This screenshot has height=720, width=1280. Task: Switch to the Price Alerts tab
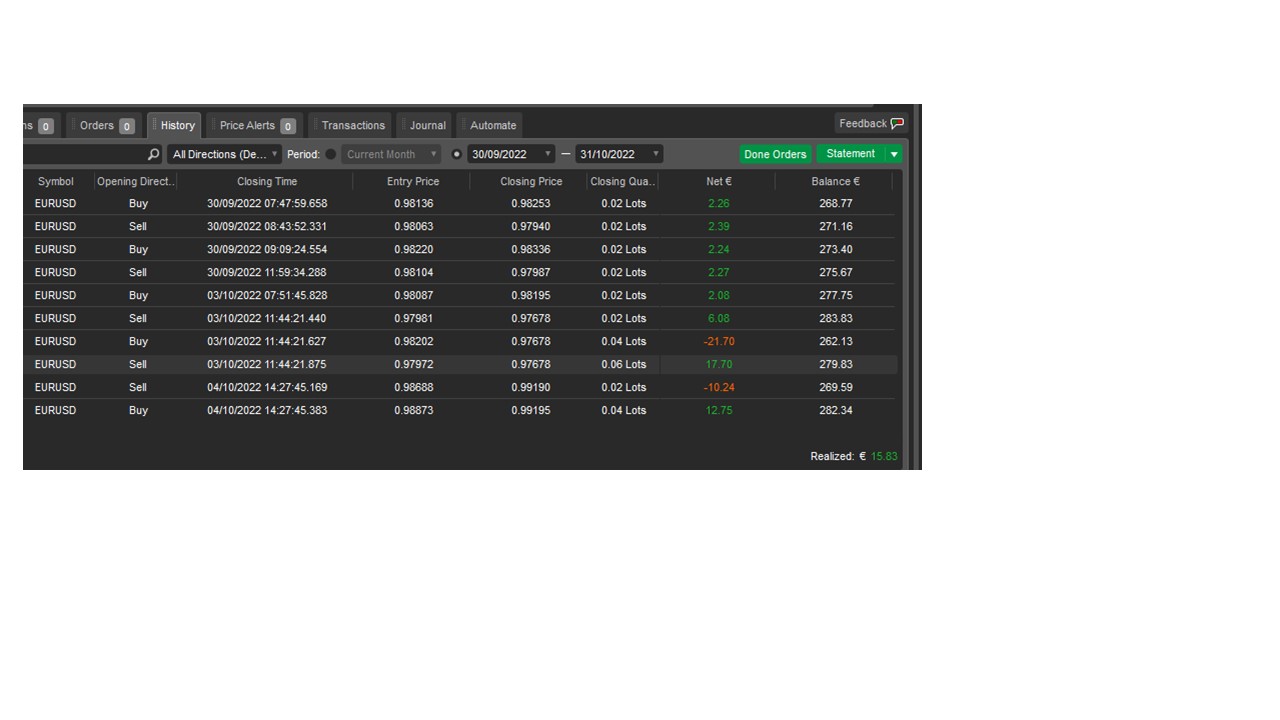point(254,125)
